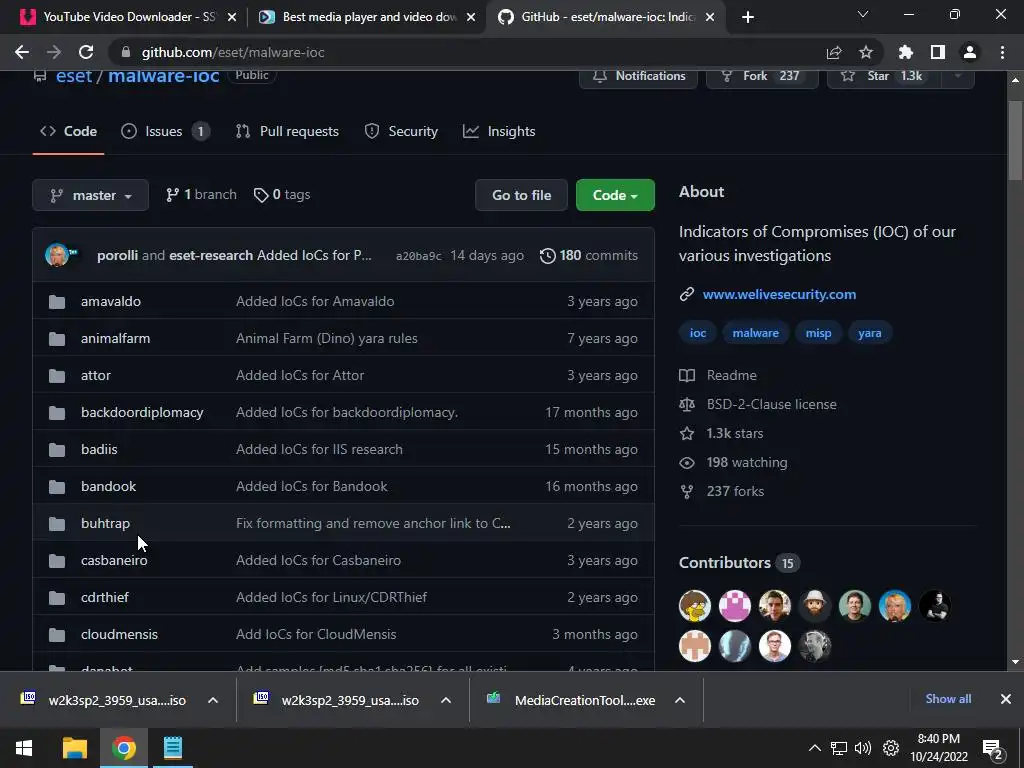This screenshot has height=768, width=1024.
Task: Open BSD-2-Clause license link
Action: click(x=758, y=404)
